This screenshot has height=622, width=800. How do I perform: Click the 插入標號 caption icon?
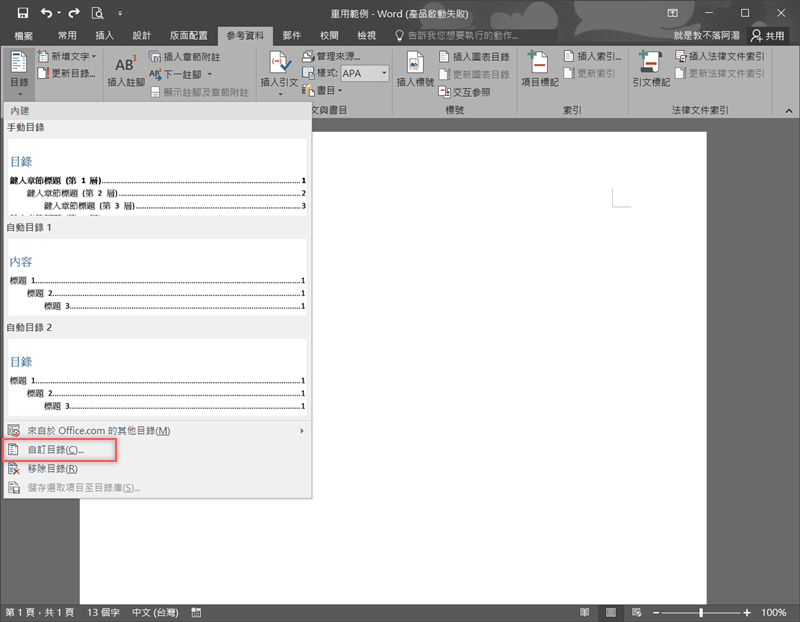pyautogui.click(x=415, y=66)
